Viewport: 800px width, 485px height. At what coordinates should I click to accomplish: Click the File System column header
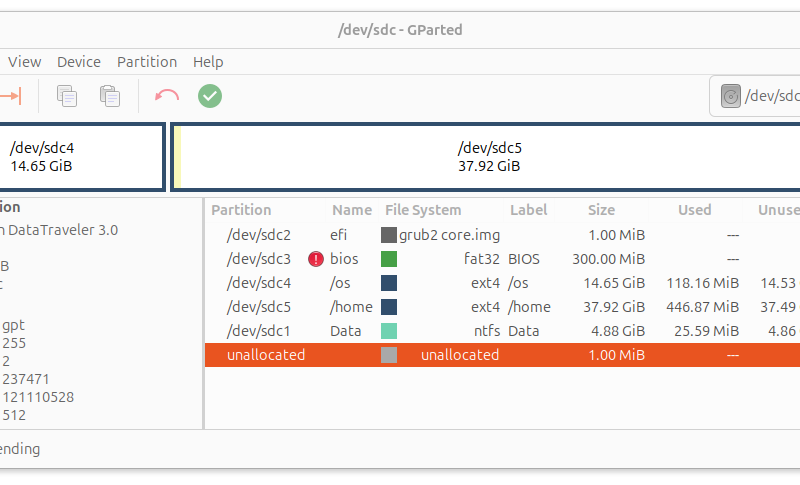(x=423, y=210)
